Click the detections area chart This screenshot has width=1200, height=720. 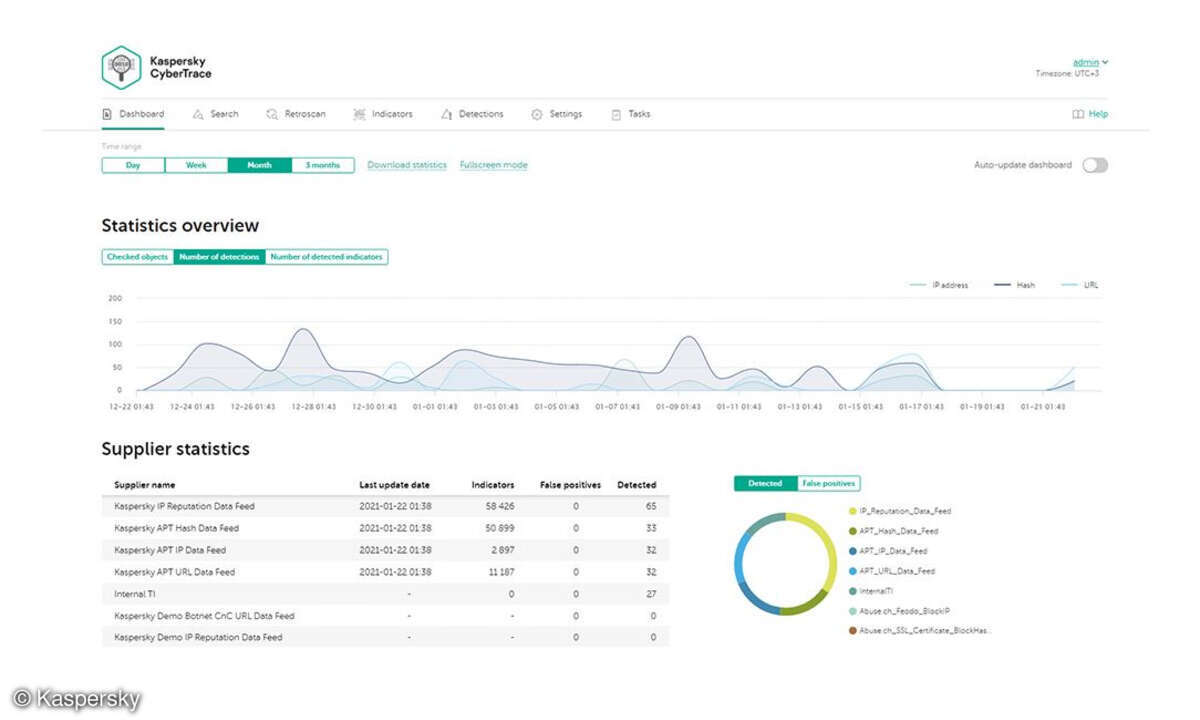pyautogui.click(x=620, y=345)
